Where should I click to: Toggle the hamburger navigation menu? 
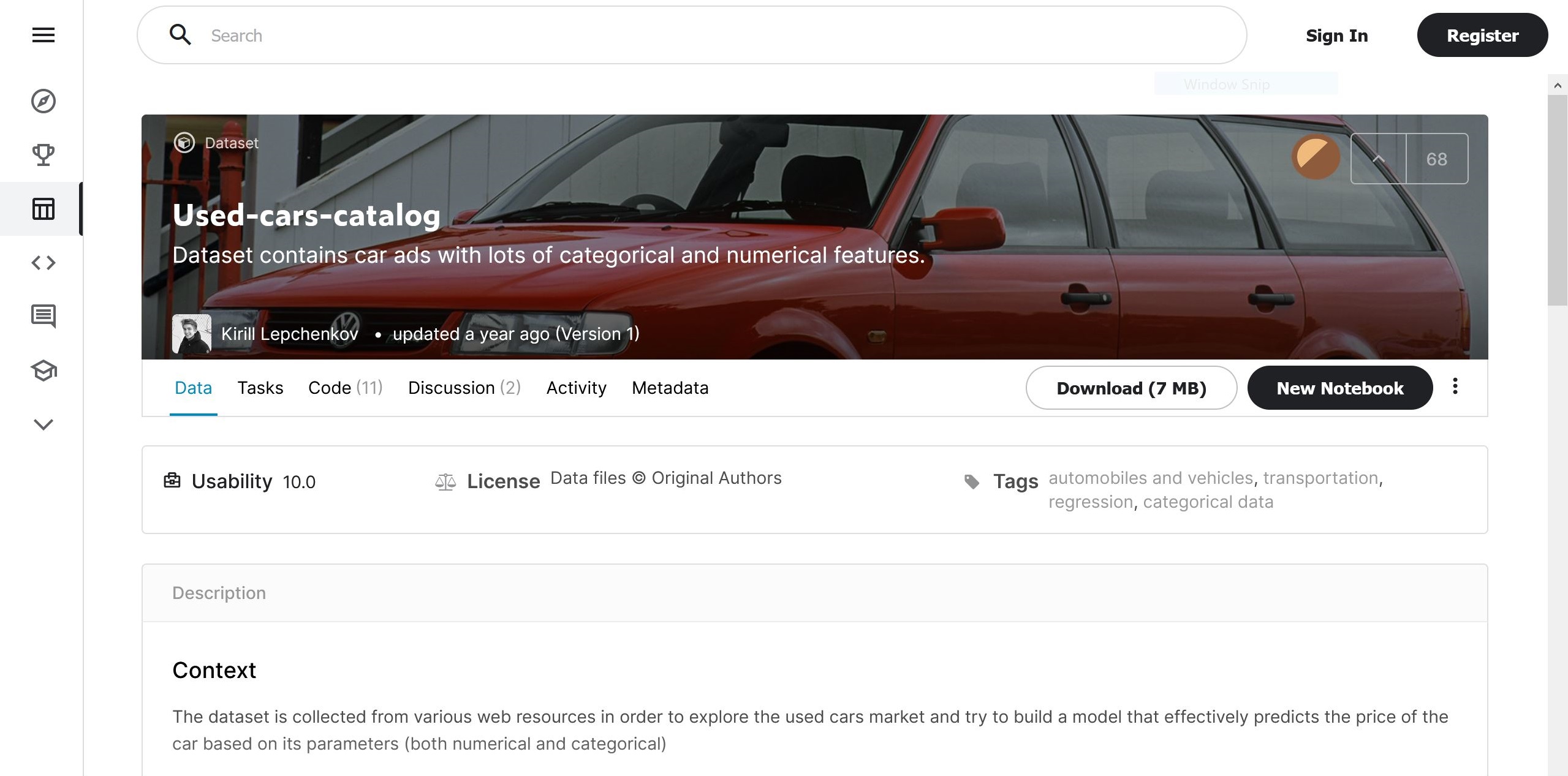pos(42,35)
